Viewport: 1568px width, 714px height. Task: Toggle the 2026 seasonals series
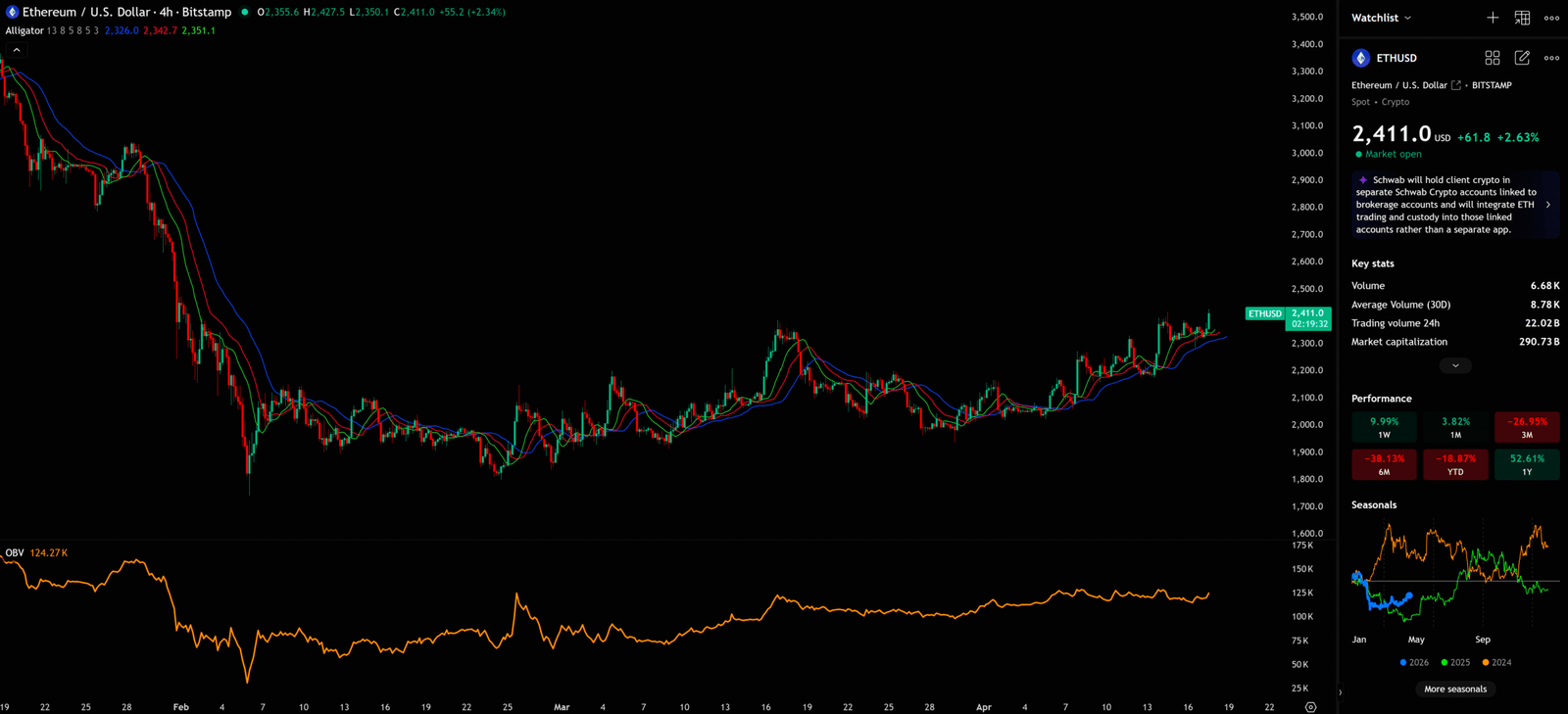[x=1414, y=663]
